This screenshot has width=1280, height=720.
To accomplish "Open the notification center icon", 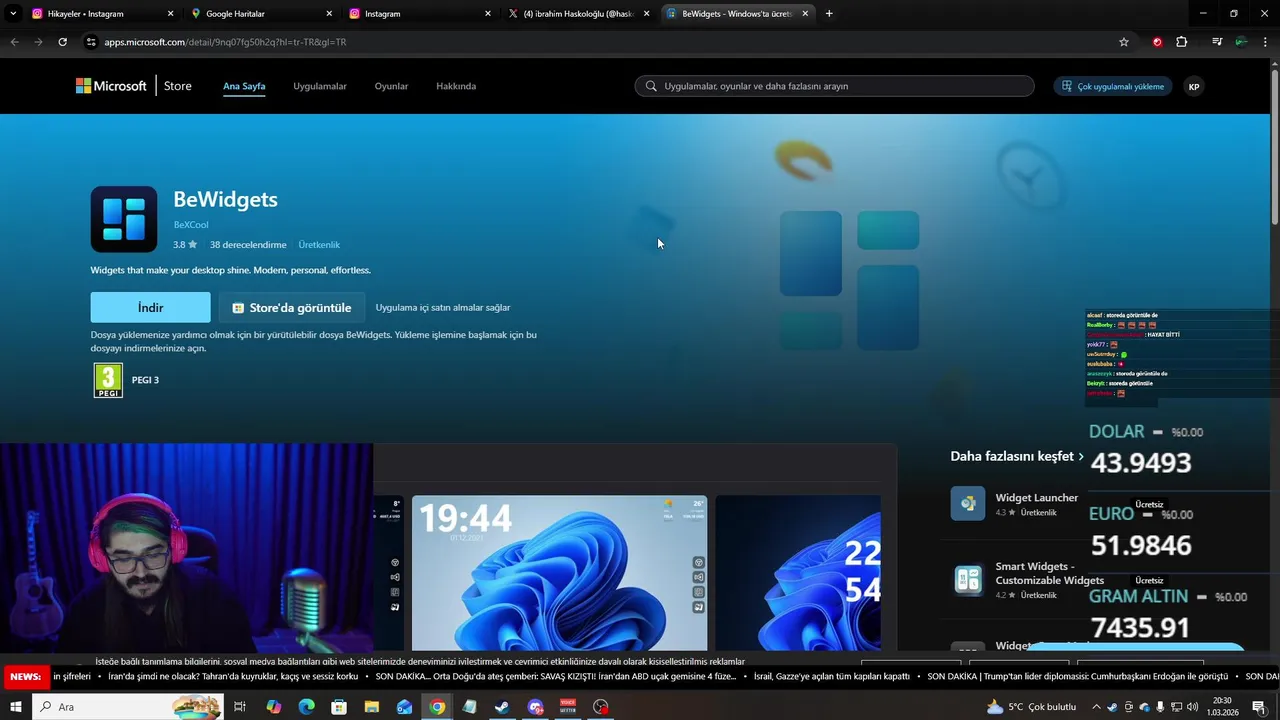I will pos(1259,707).
